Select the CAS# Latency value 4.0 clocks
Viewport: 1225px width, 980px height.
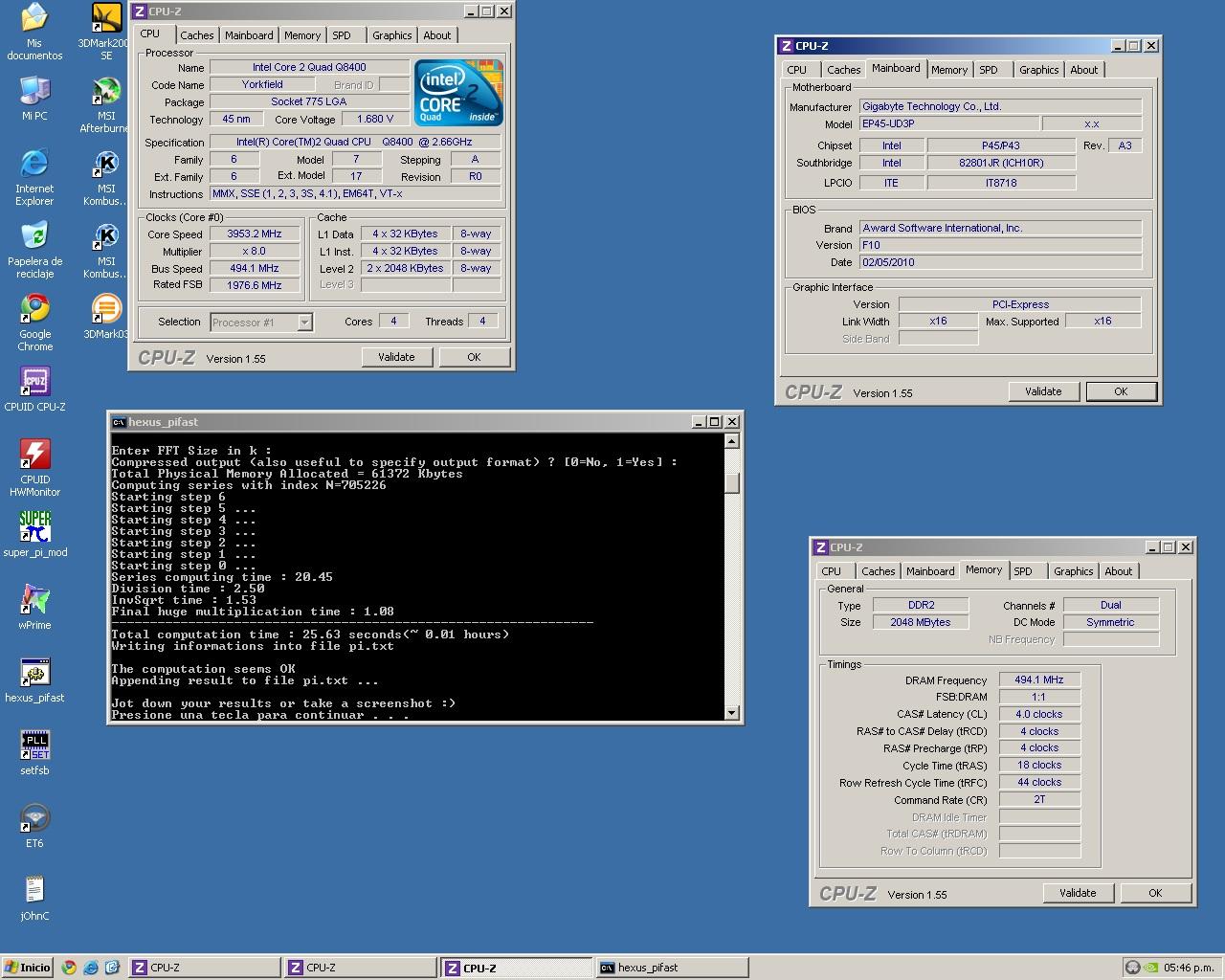(x=1039, y=714)
